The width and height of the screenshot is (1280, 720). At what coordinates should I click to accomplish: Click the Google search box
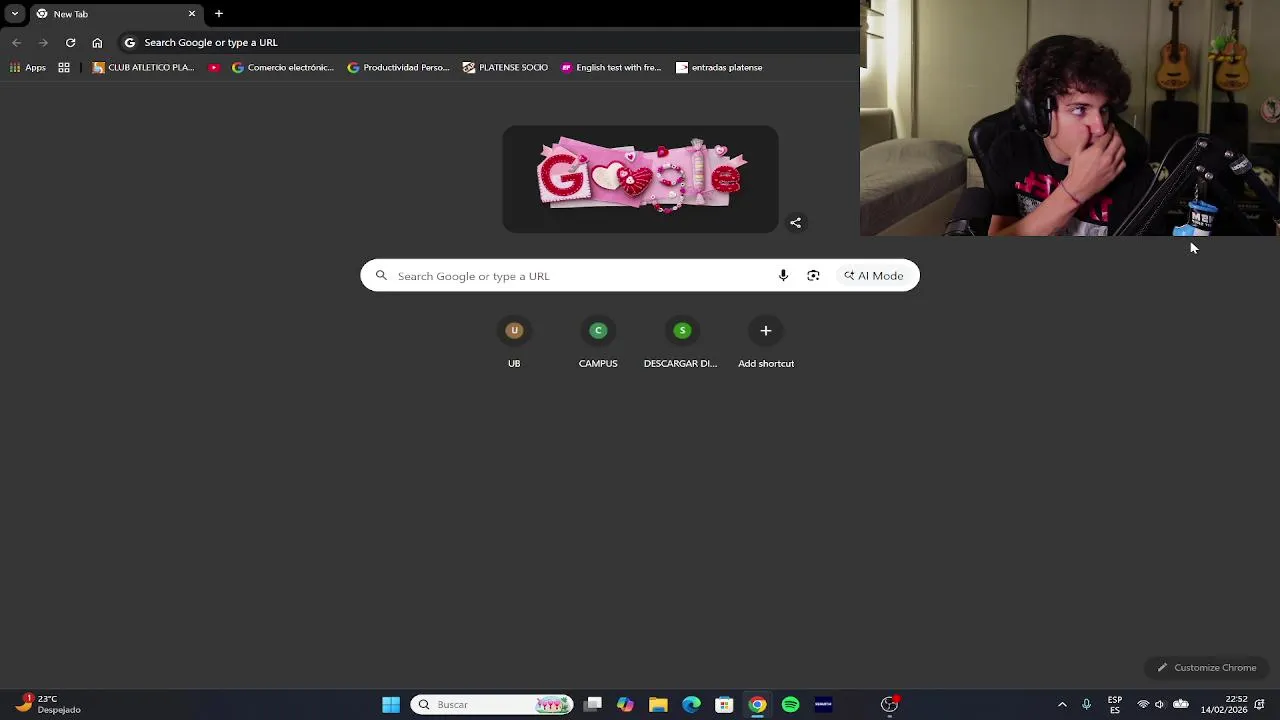[640, 276]
